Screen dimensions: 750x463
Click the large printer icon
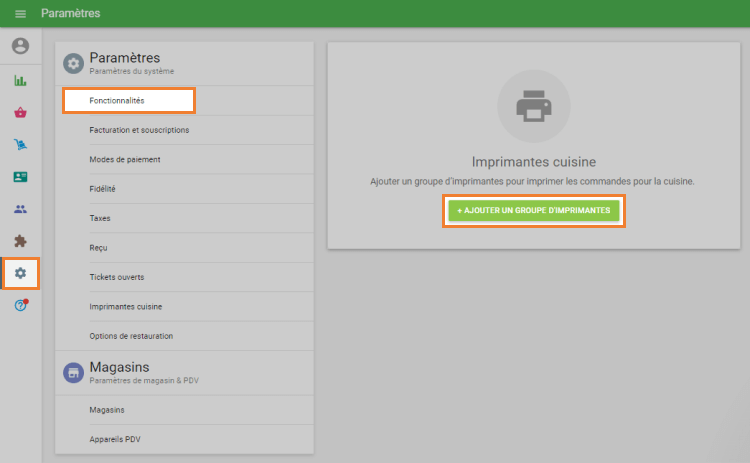[533, 106]
